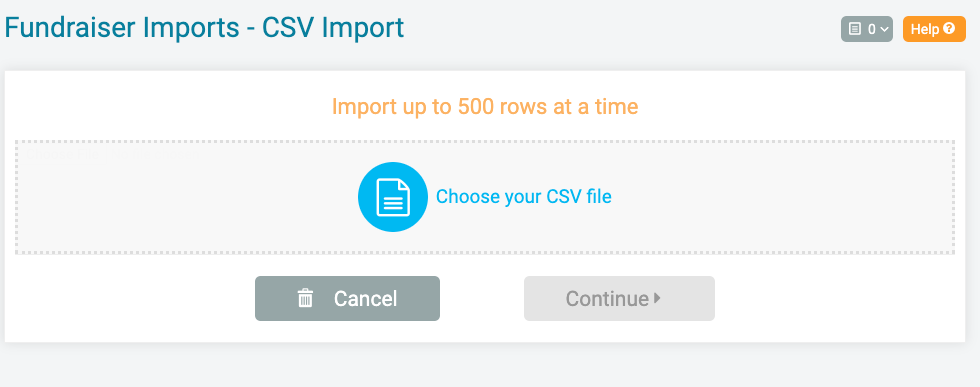Click inside the dashed file drop zone
The height and width of the screenshot is (387, 980).
pos(484,197)
